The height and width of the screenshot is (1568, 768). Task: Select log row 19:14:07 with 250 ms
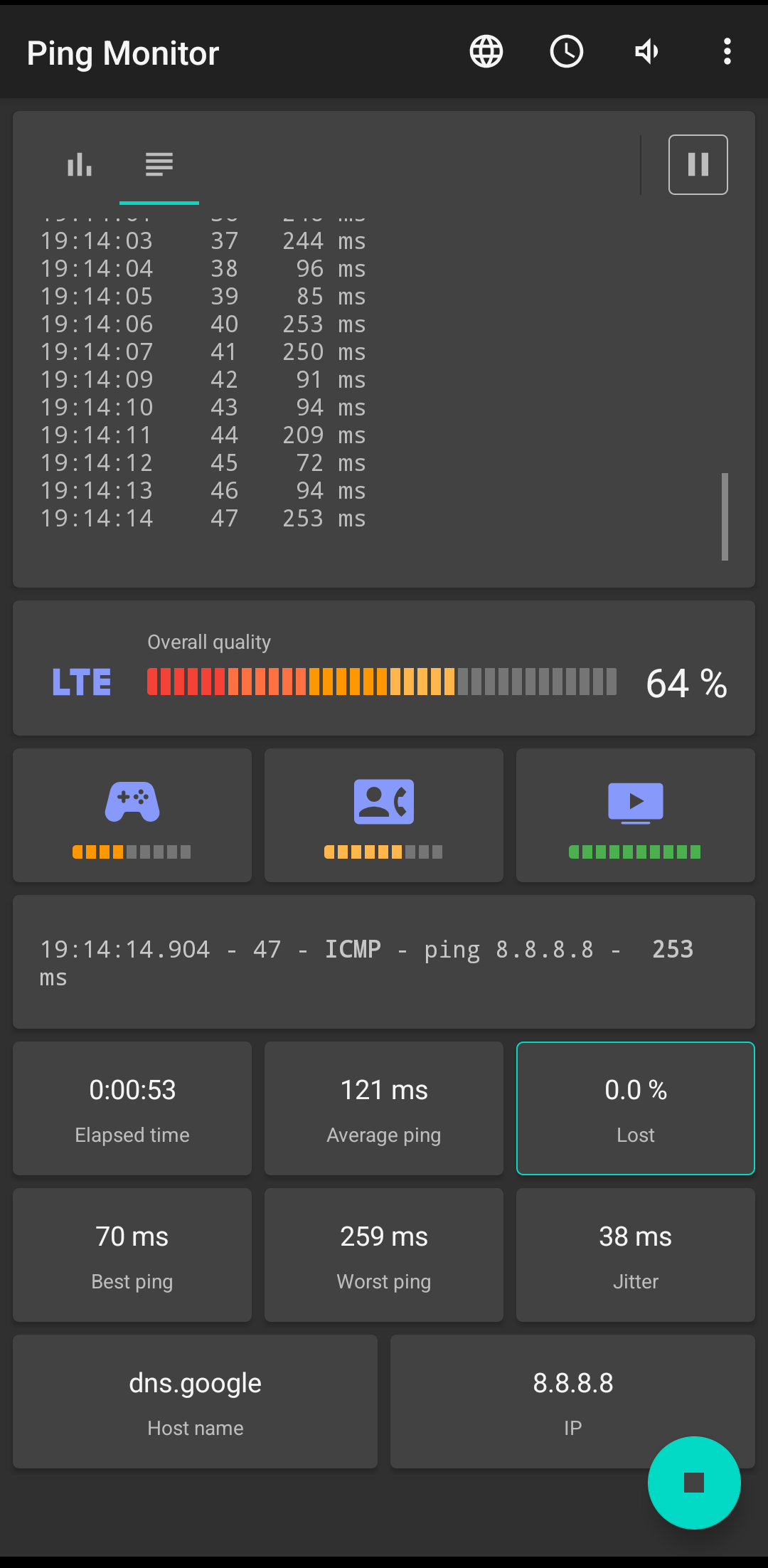click(x=203, y=352)
